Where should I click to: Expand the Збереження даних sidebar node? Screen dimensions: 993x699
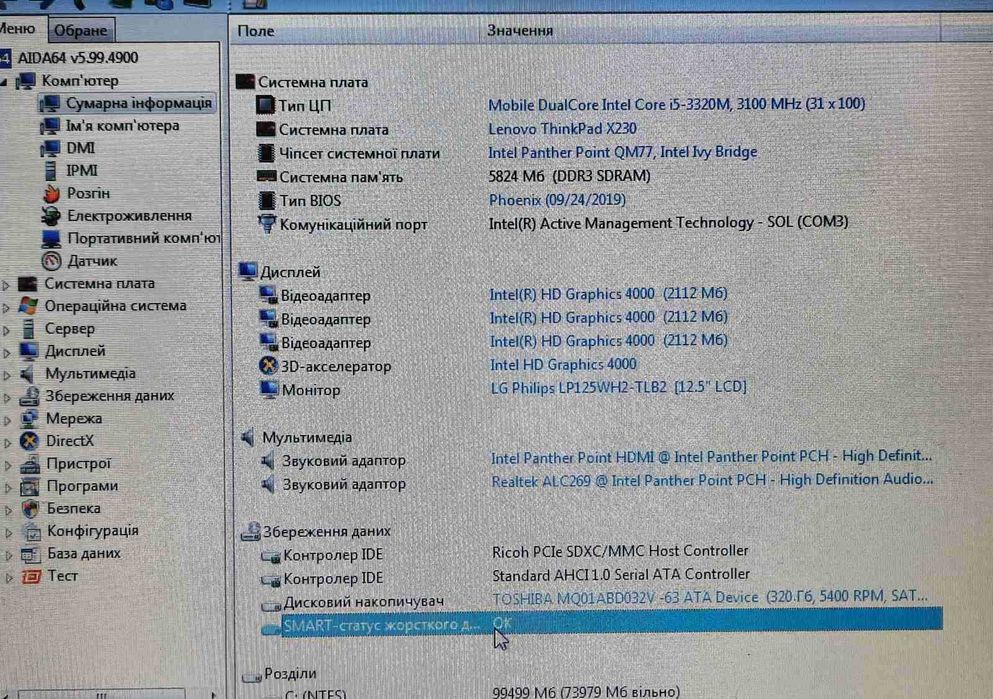7,398
